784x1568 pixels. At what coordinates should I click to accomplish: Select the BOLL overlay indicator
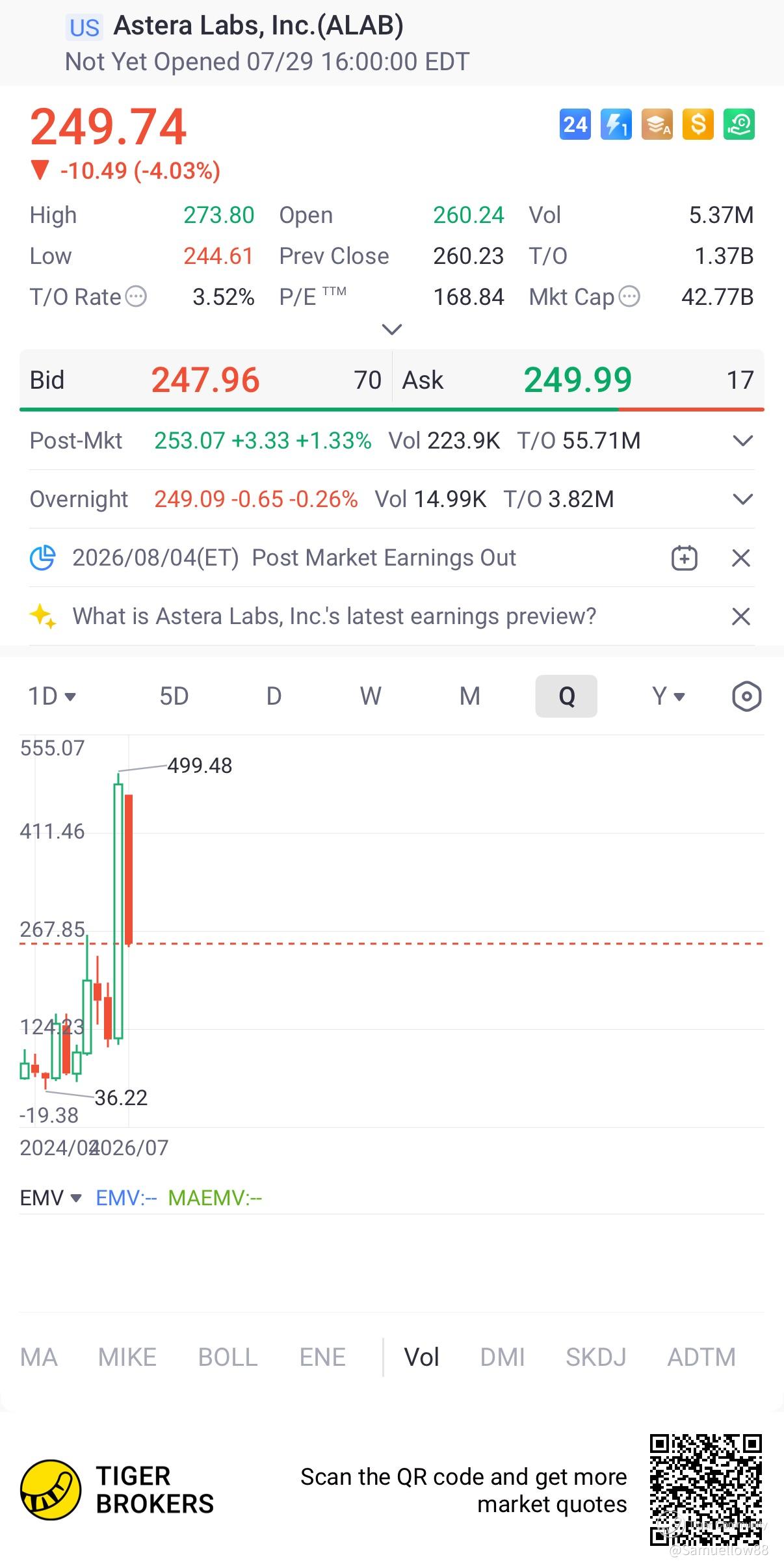[228, 1357]
